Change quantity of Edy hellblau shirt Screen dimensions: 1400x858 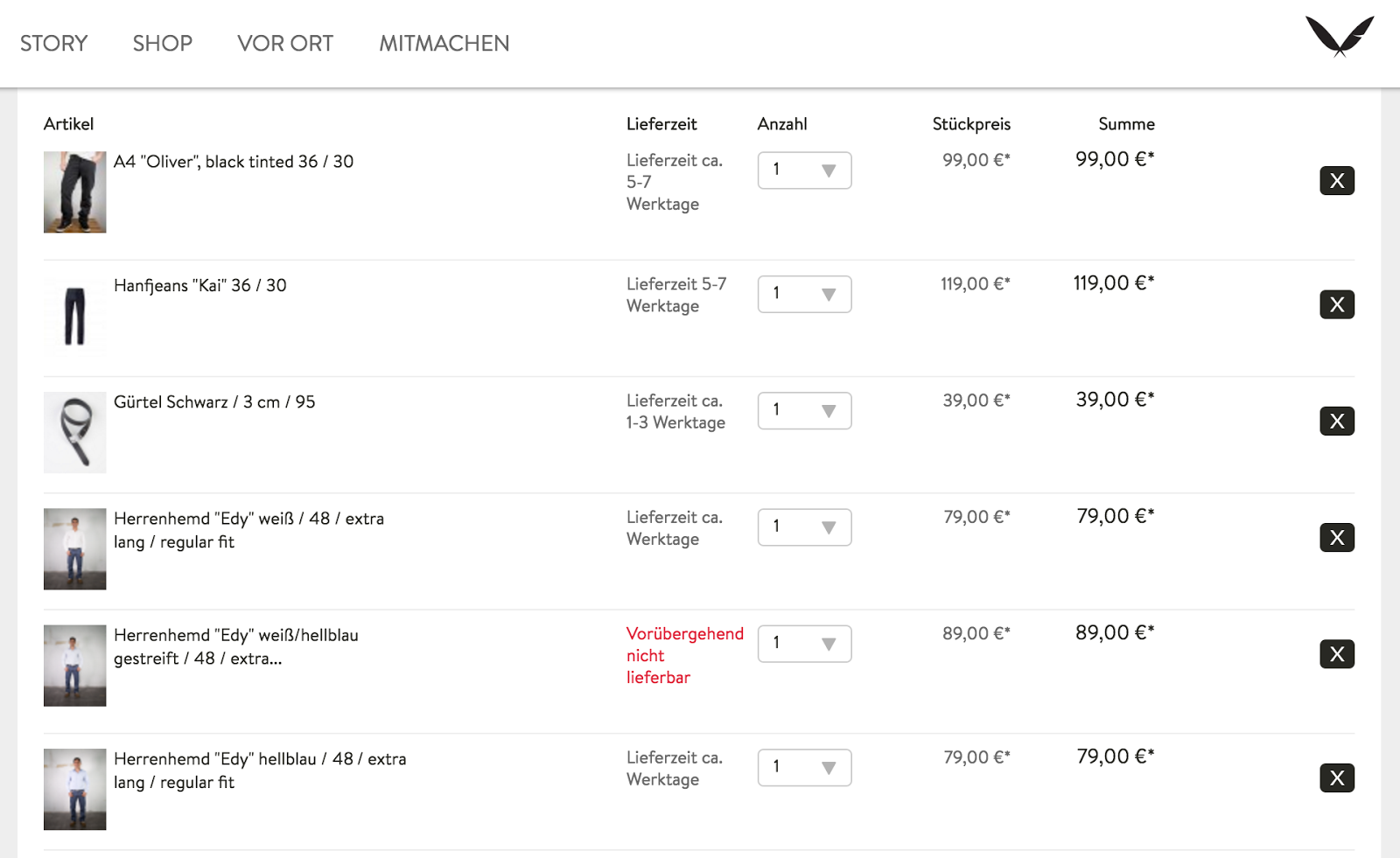coord(804,768)
